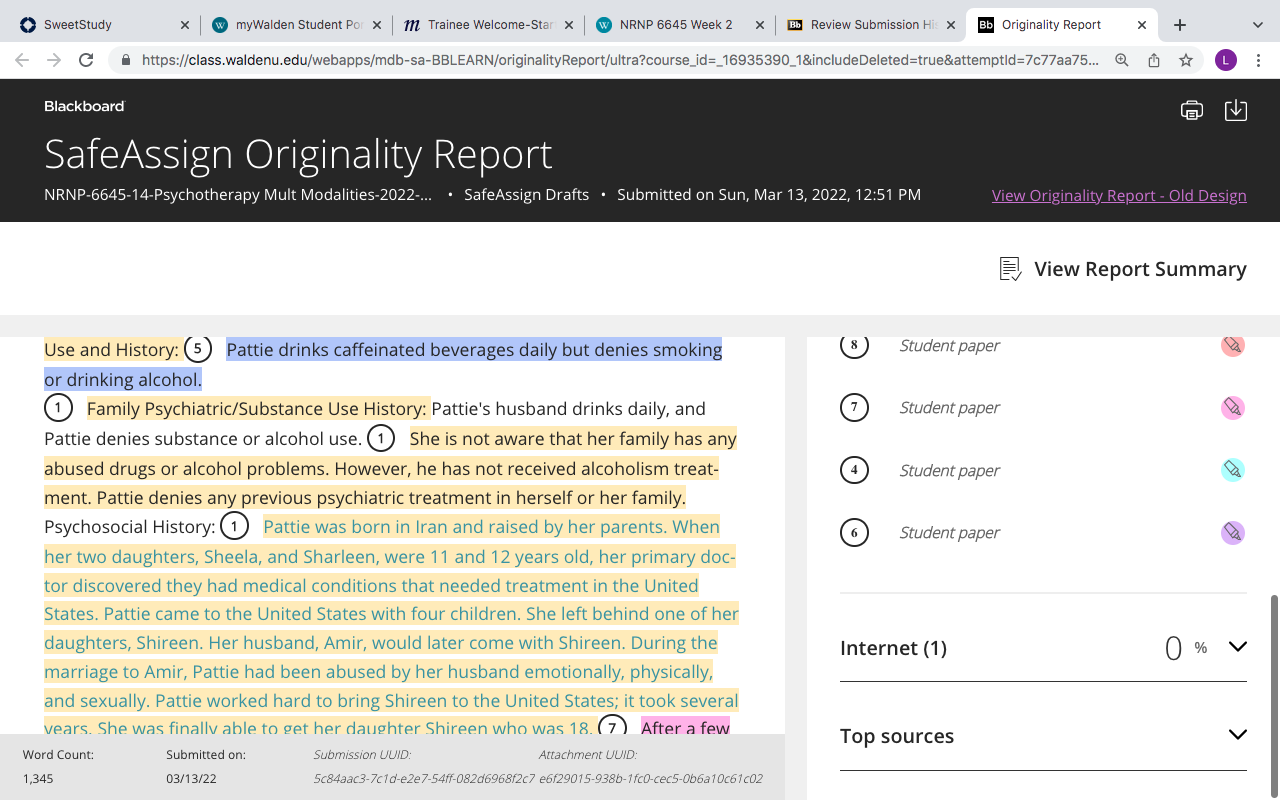Image resolution: width=1280 pixels, height=800 pixels.
Task: Close the SweetStudy tab
Action: (x=184, y=25)
